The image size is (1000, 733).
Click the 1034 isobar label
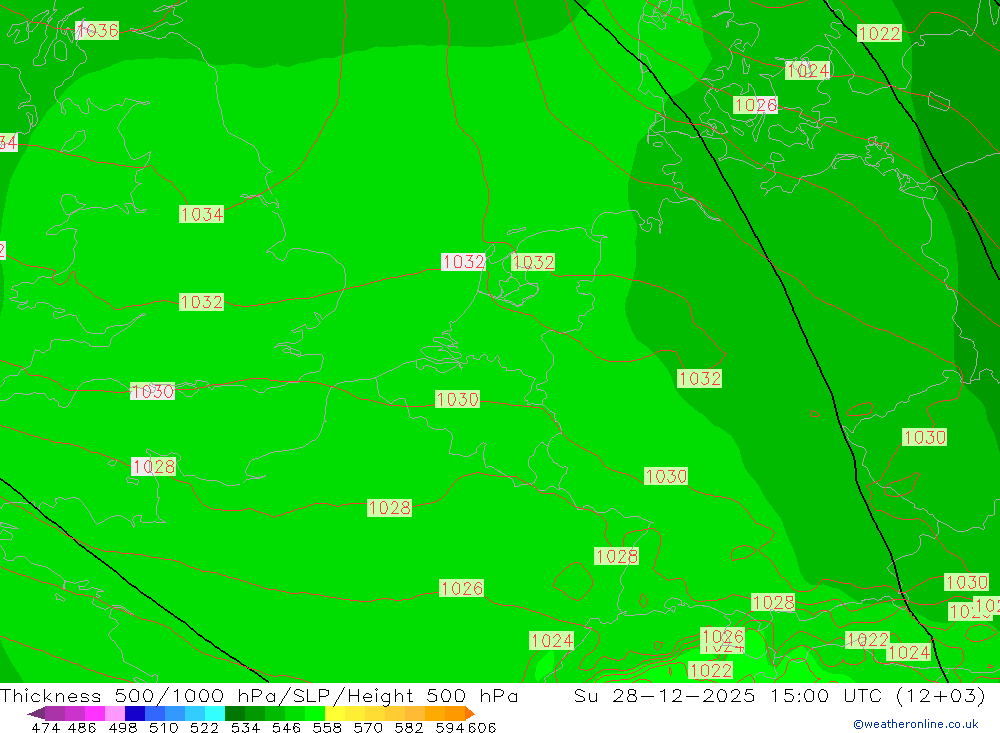[202, 214]
